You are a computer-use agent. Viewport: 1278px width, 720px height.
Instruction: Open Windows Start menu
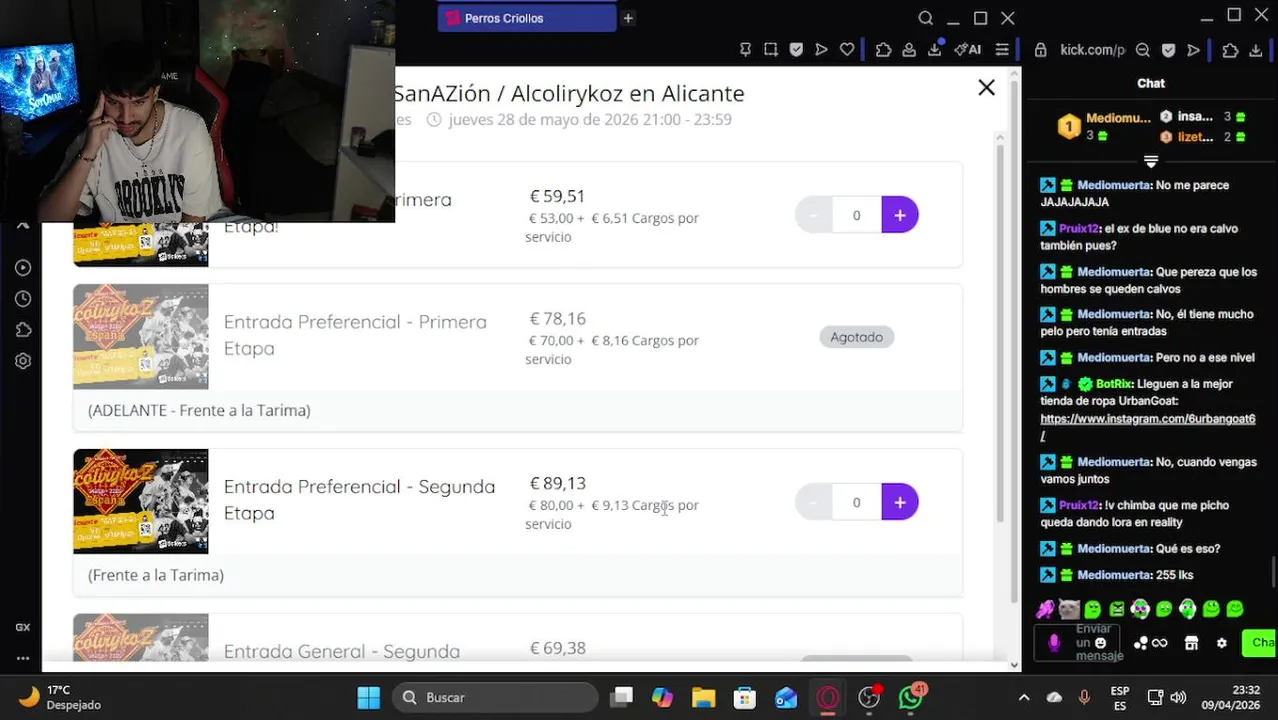pyautogui.click(x=368, y=697)
